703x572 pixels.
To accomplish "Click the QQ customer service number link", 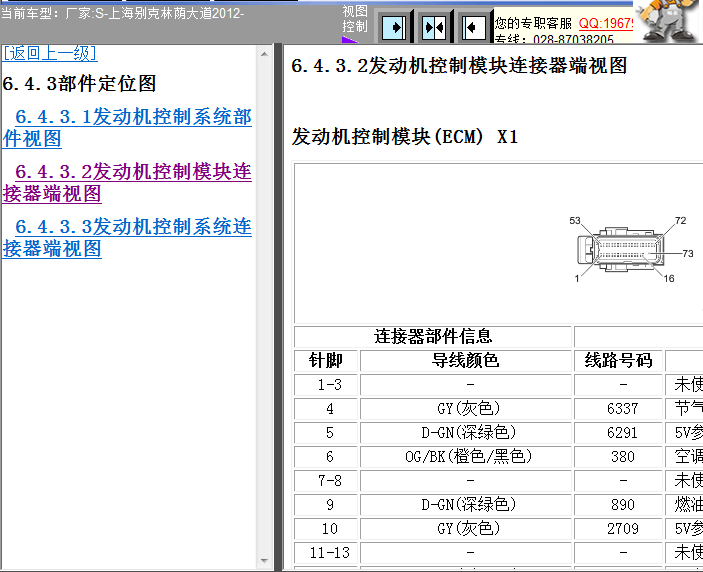I will tap(605, 23).
